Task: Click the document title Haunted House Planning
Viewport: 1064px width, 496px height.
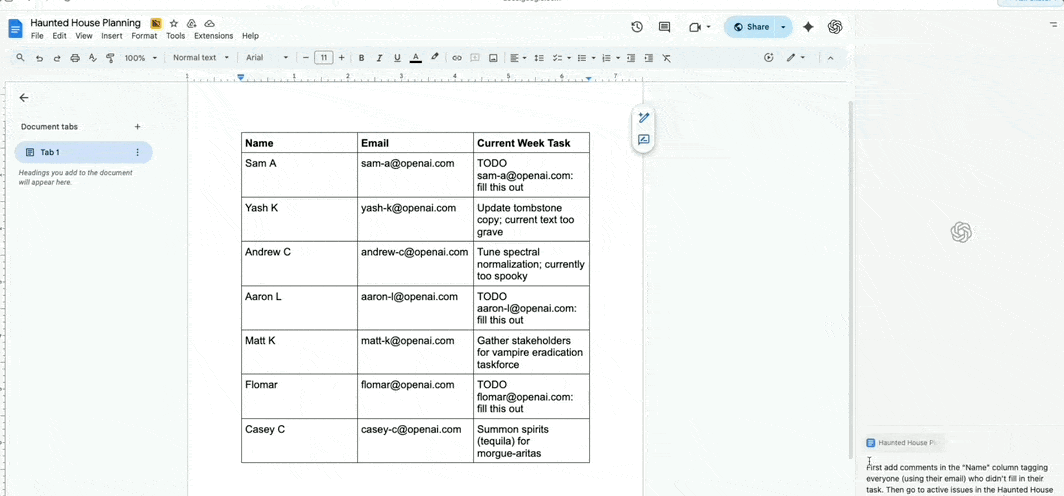Action: (86, 23)
